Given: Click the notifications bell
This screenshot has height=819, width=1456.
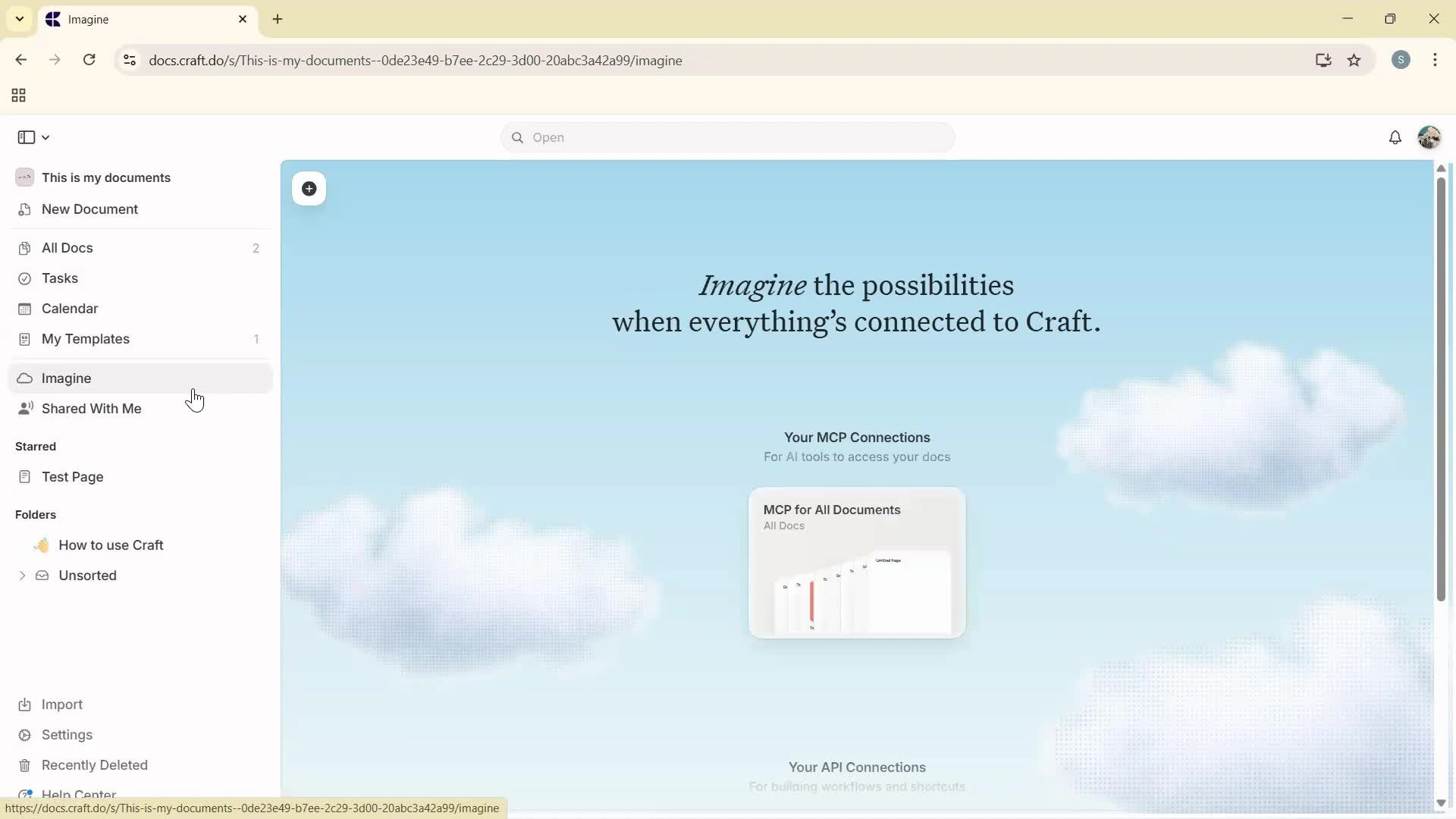Looking at the screenshot, I should click(x=1395, y=137).
